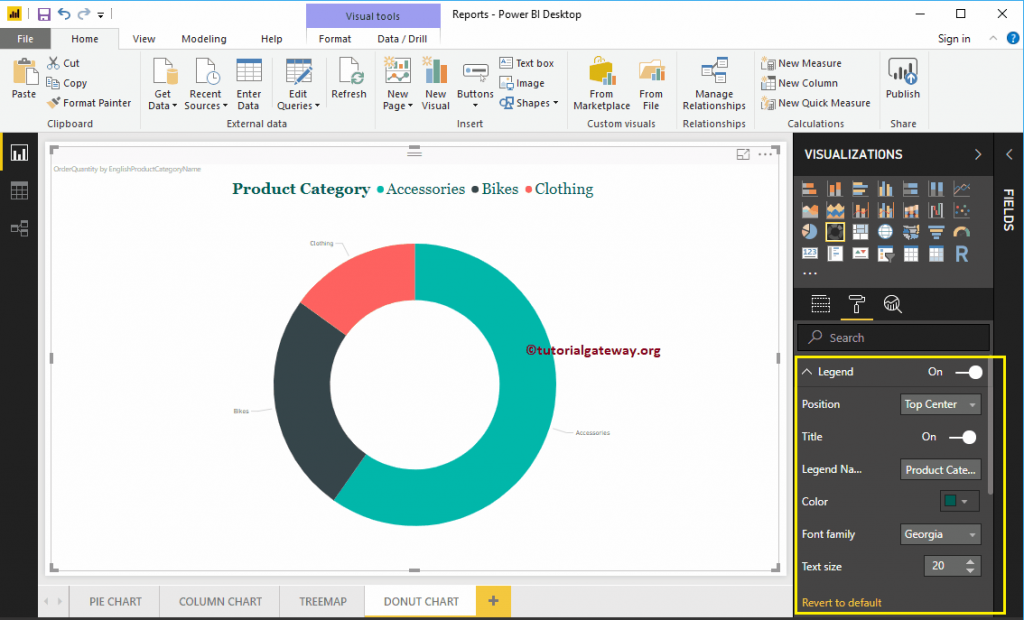Select the KPI visualization icon
This screenshot has width=1024, height=620.
click(860, 253)
